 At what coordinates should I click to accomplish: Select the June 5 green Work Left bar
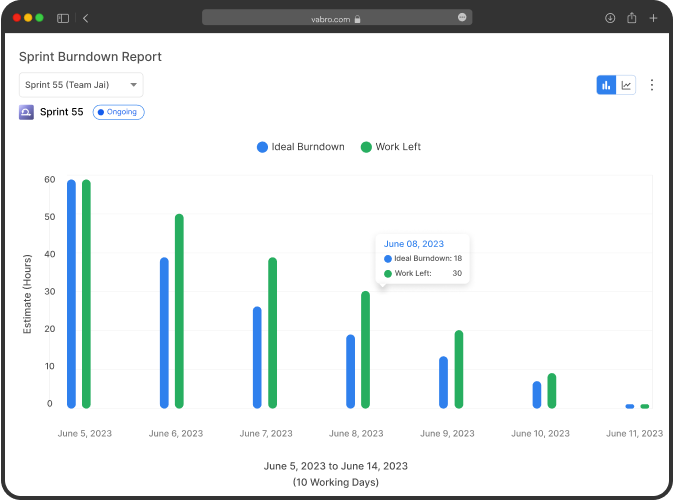coord(86,294)
